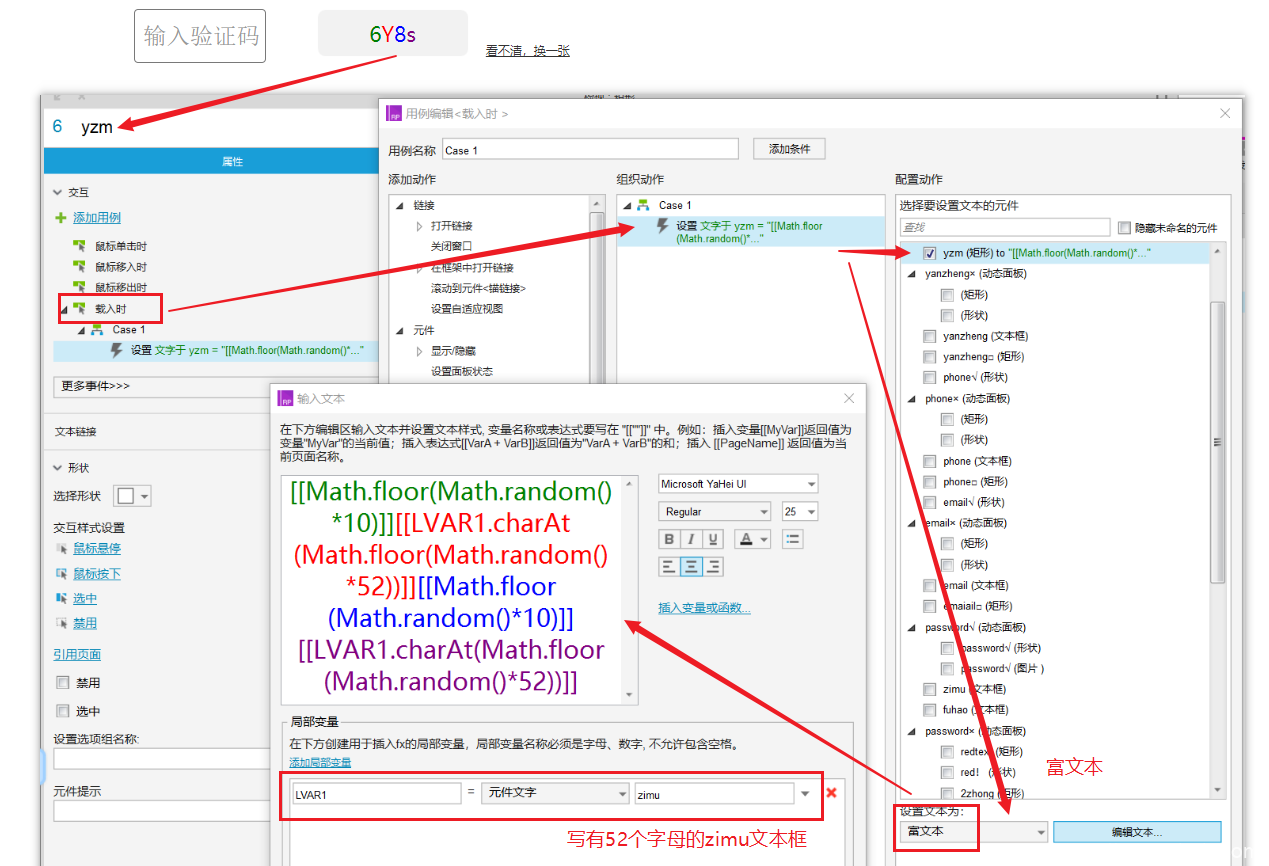Align text right in text editor
This screenshot has width=1269, height=866.
point(713,566)
